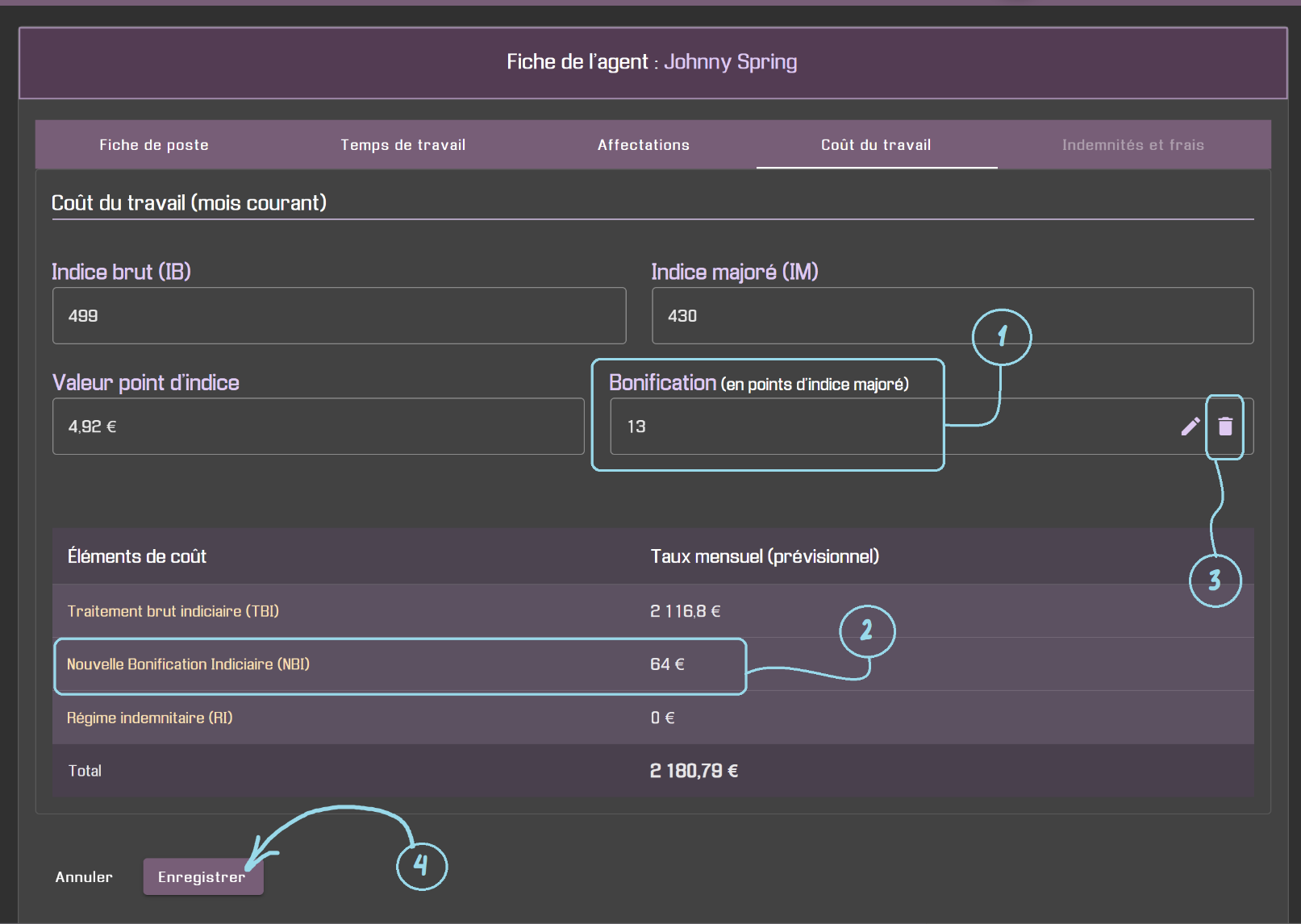
Task: Click the agent name Johnny Spring
Action: tap(731, 62)
